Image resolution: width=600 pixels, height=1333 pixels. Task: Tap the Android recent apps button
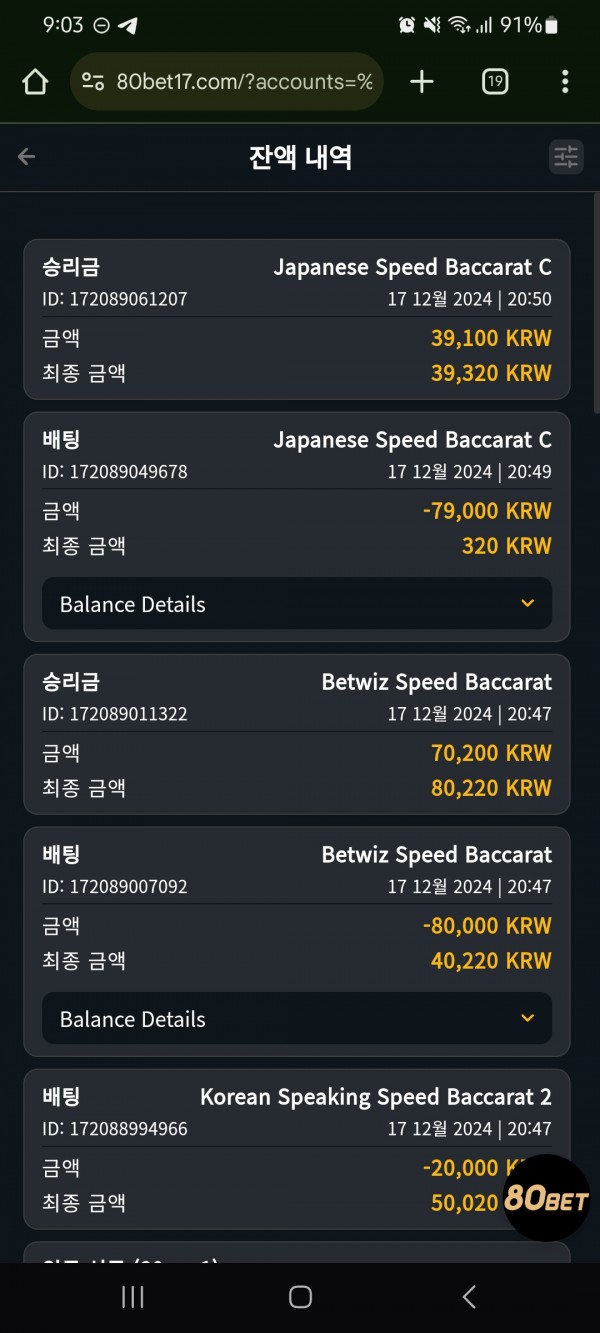(132, 1297)
